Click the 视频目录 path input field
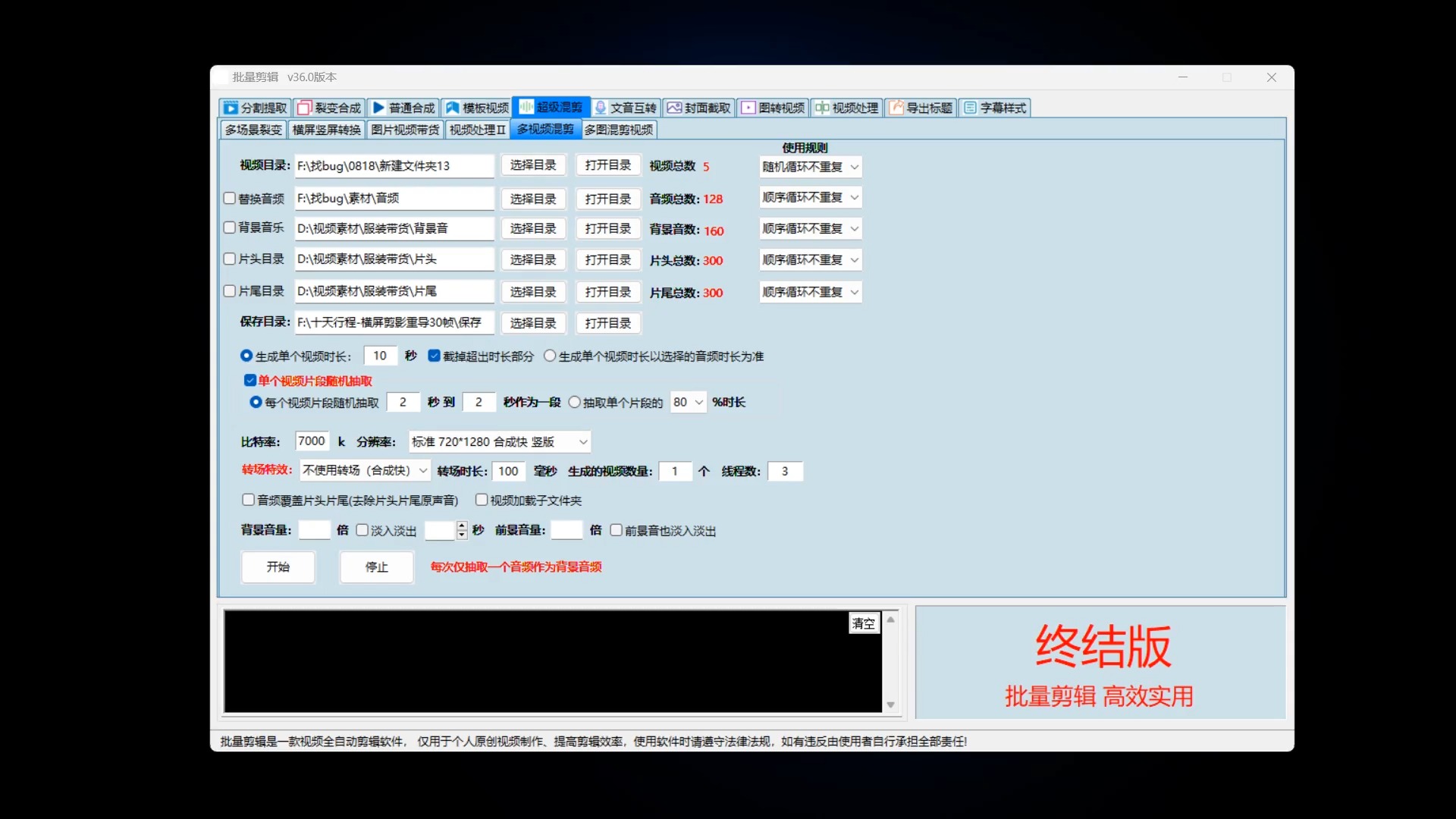Image resolution: width=1456 pixels, height=819 pixels. click(x=394, y=166)
